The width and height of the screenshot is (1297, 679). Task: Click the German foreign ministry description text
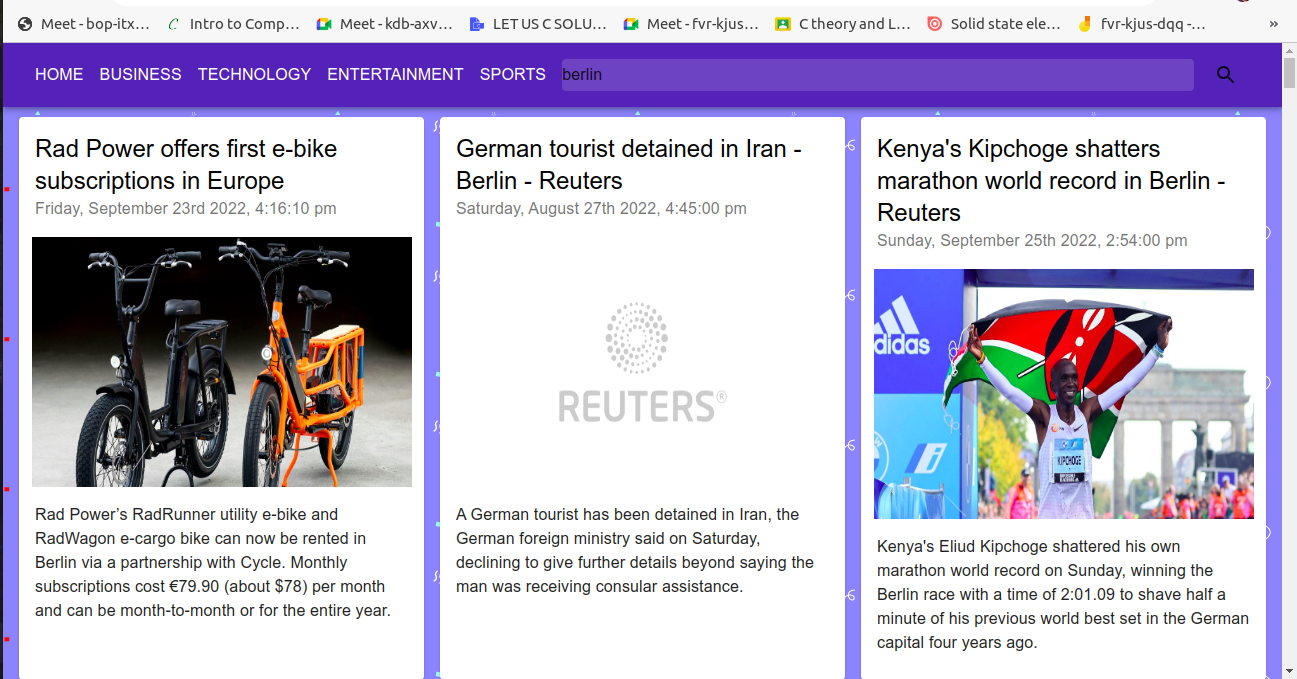click(635, 550)
